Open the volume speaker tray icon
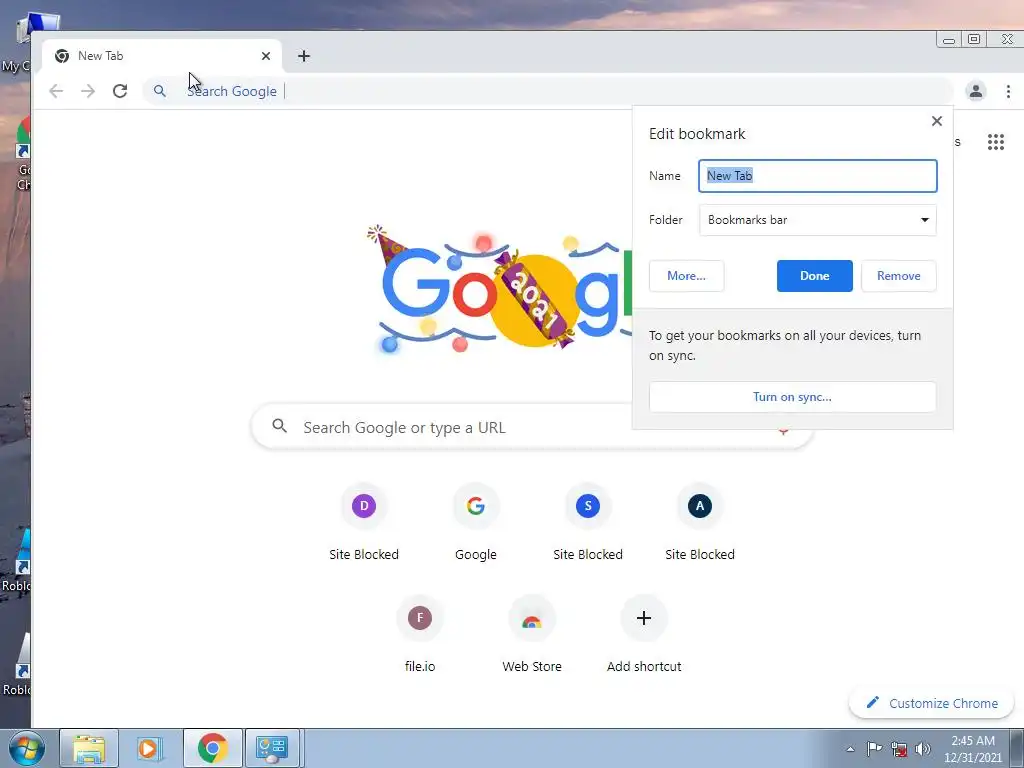The width and height of the screenshot is (1024, 768). (x=923, y=749)
